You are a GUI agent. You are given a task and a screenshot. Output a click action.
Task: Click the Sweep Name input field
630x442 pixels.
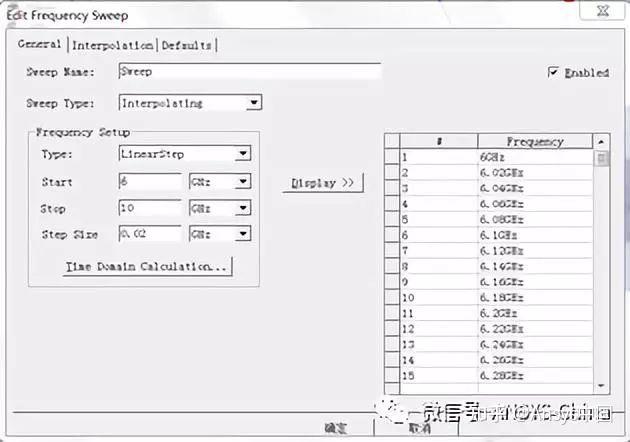[x=250, y=72]
